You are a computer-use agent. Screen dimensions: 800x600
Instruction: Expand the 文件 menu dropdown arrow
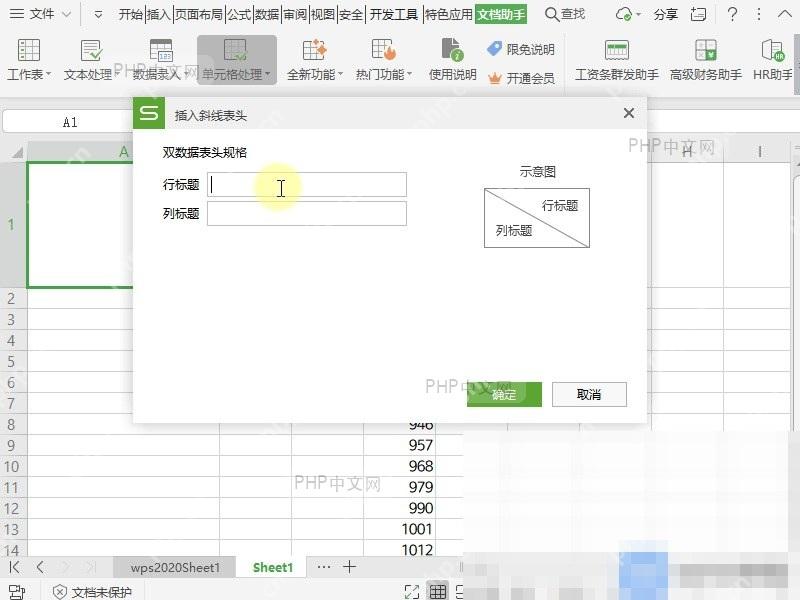pos(66,15)
